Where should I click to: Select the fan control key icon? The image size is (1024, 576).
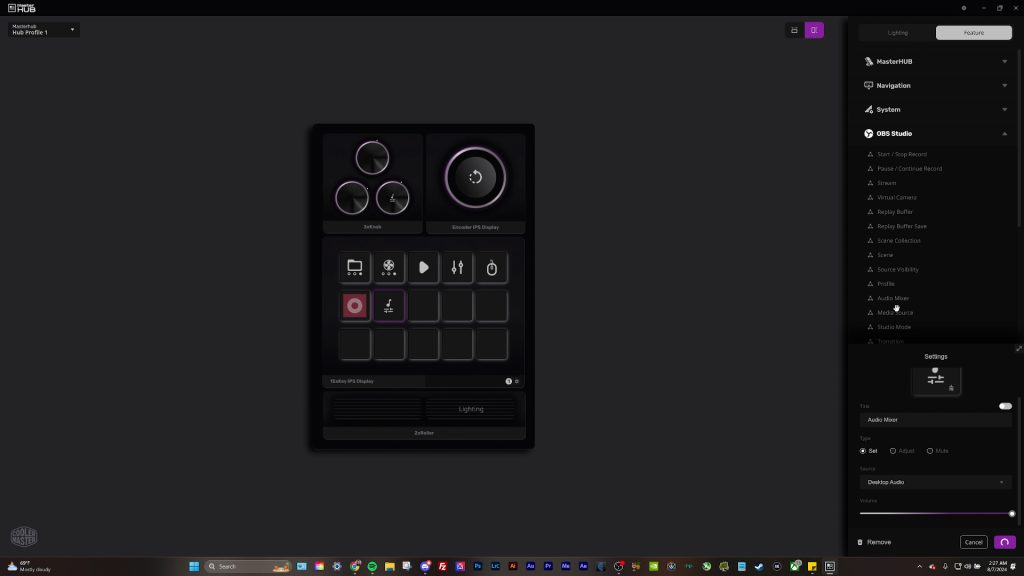(388, 266)
